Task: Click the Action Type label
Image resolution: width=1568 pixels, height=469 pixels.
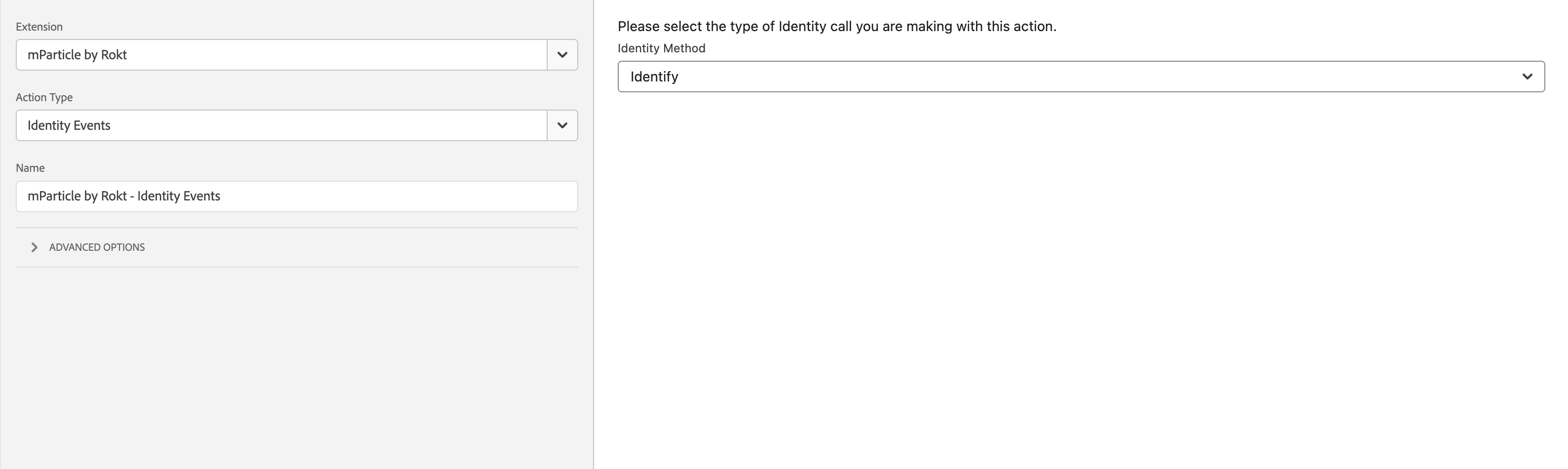Action: pos(44,97)
